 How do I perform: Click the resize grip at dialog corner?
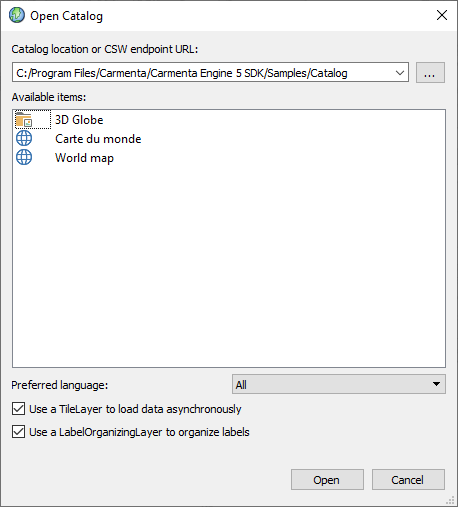451,500
